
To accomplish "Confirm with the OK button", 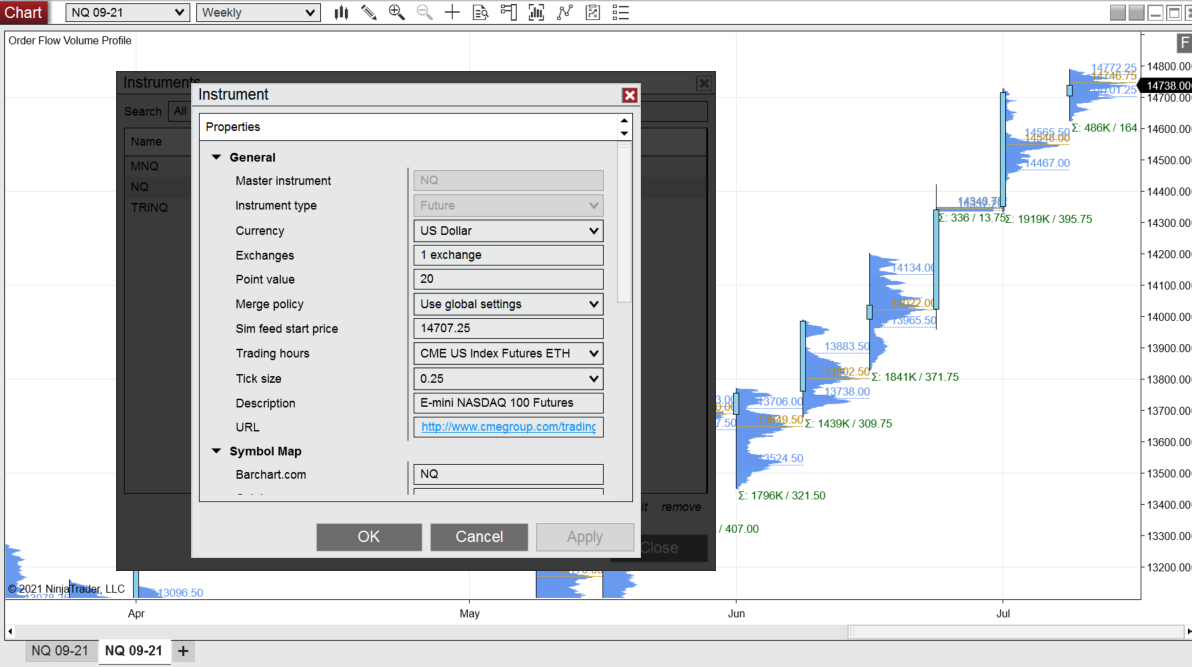I will pos(369,537).
